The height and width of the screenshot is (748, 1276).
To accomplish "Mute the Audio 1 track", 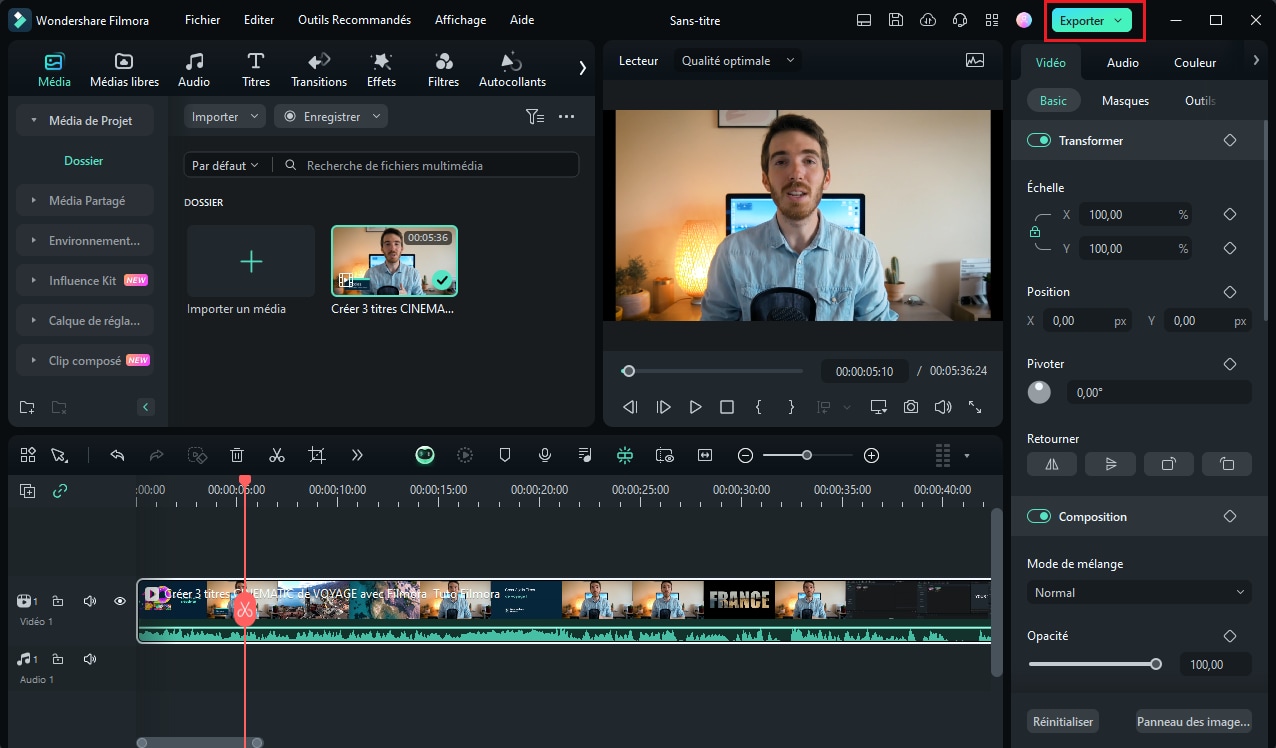I will (x=90, y=659).
